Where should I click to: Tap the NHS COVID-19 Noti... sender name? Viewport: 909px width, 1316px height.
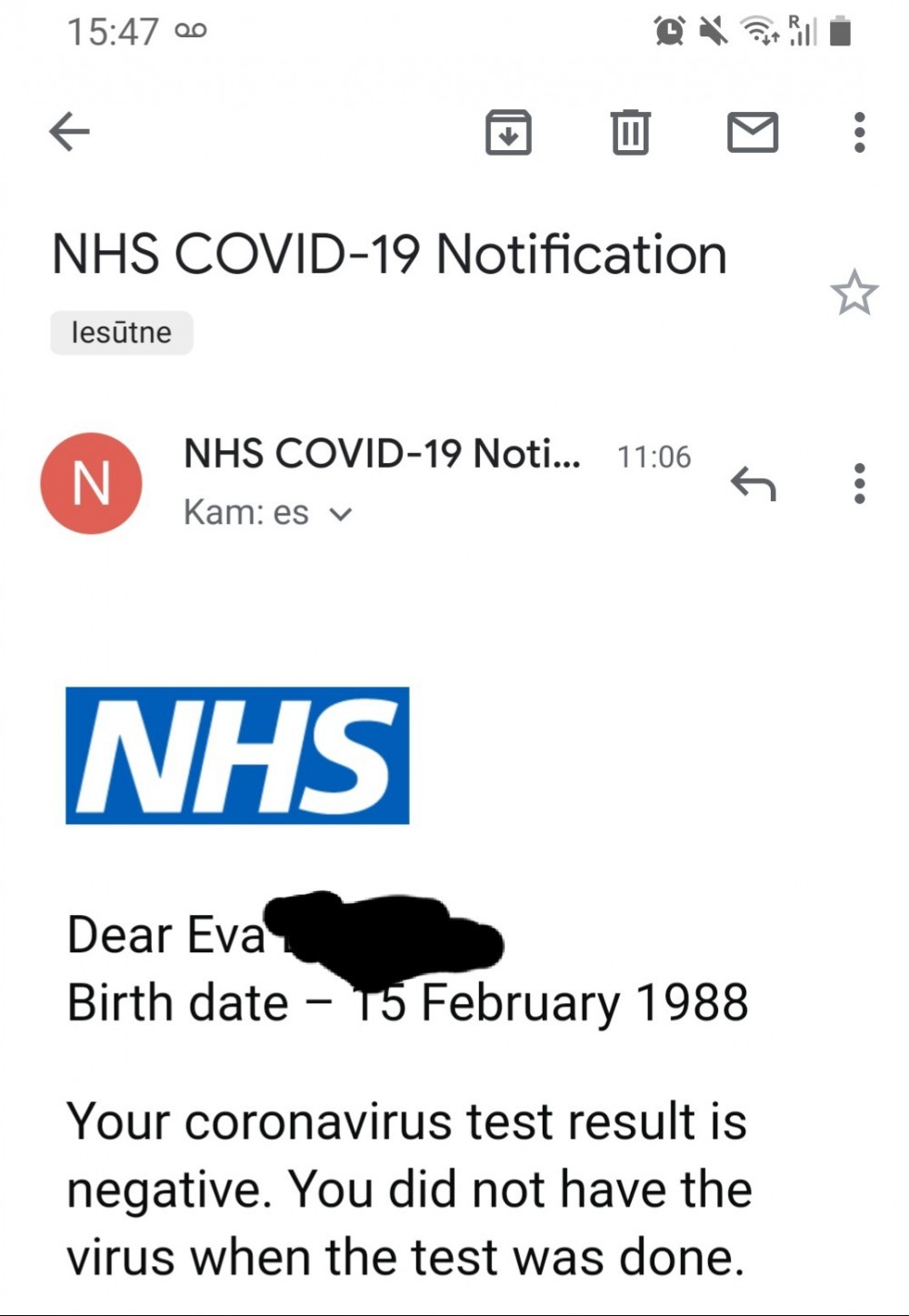point(382,453)
